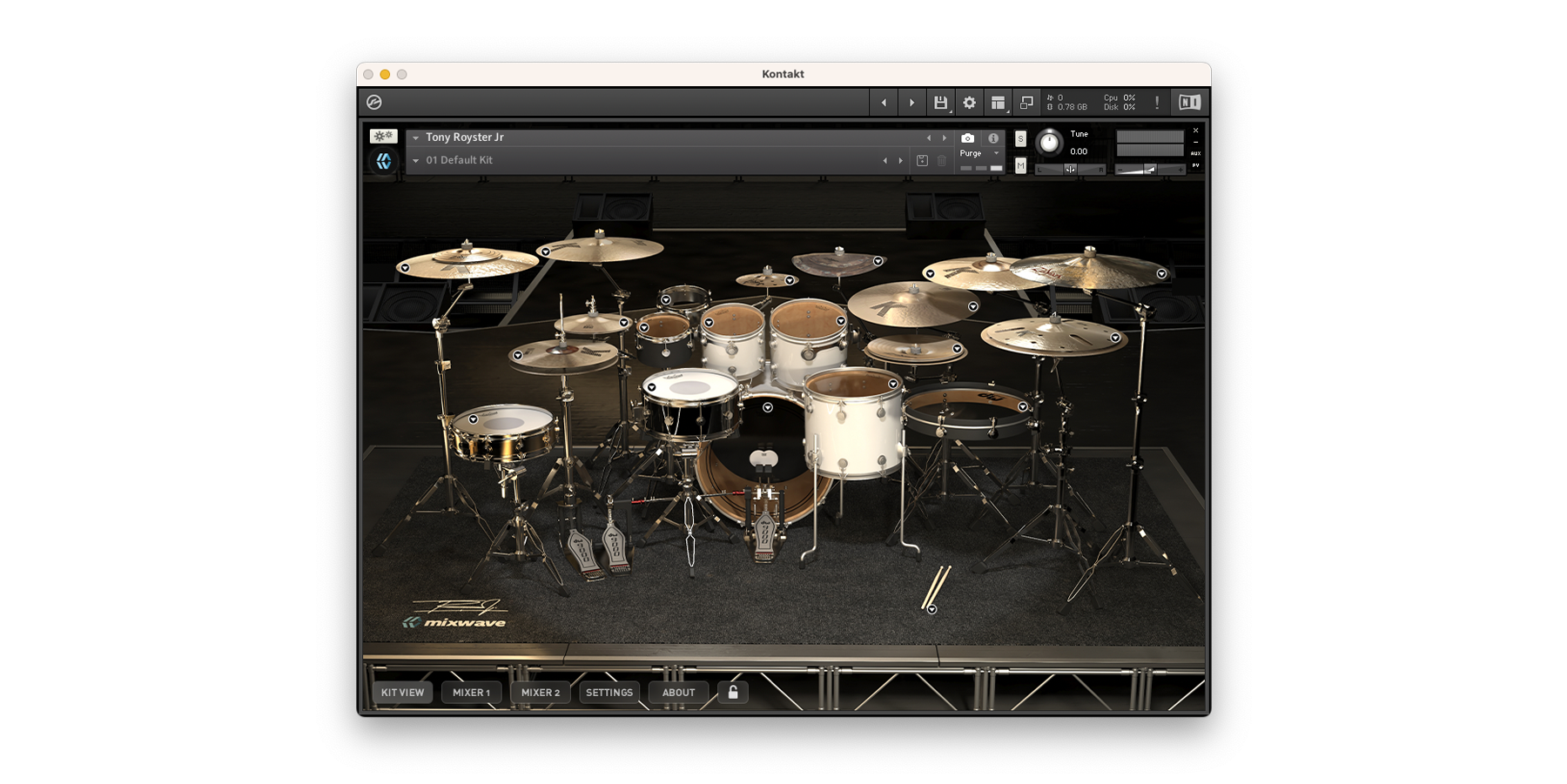Click the panic exclamation mark icon
This screenshot has height=784, width=1567.
coord(1157,103)
